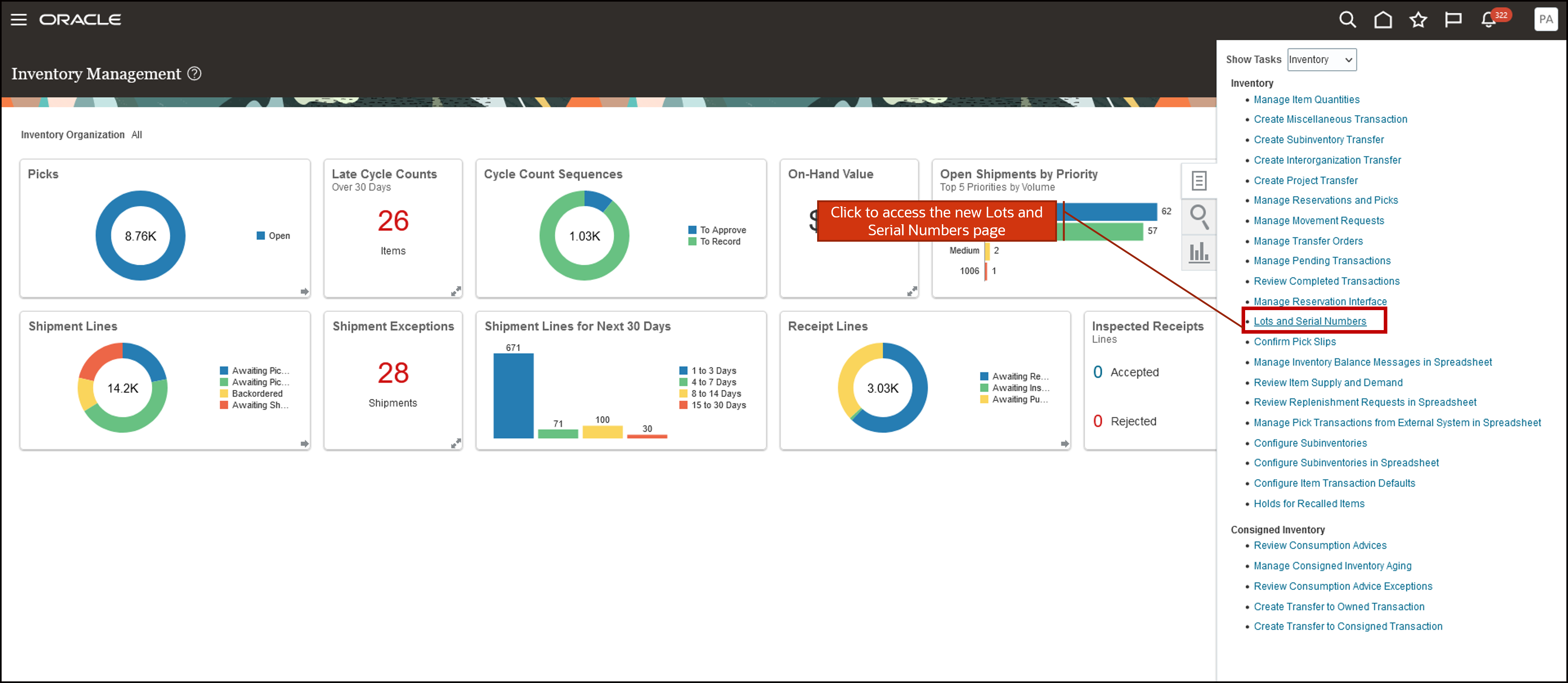Expand the Late Cycle Counts tile
The width and height of the screenshot is (1568, 683).
455,291
